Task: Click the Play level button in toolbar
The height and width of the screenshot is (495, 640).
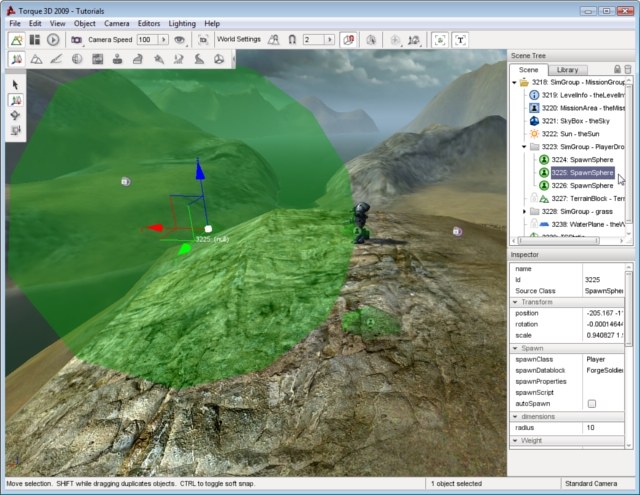Action: pos(52,40)
